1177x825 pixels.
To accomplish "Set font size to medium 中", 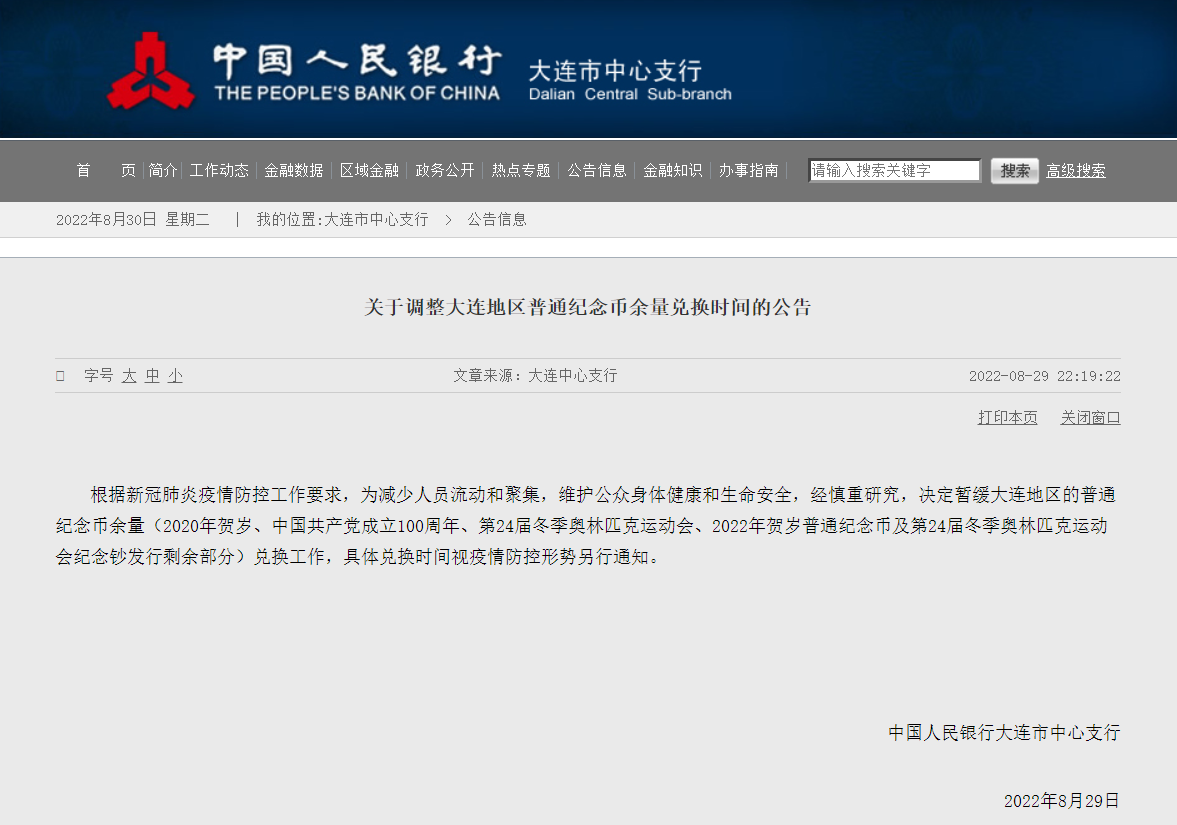I will (152, 376).
